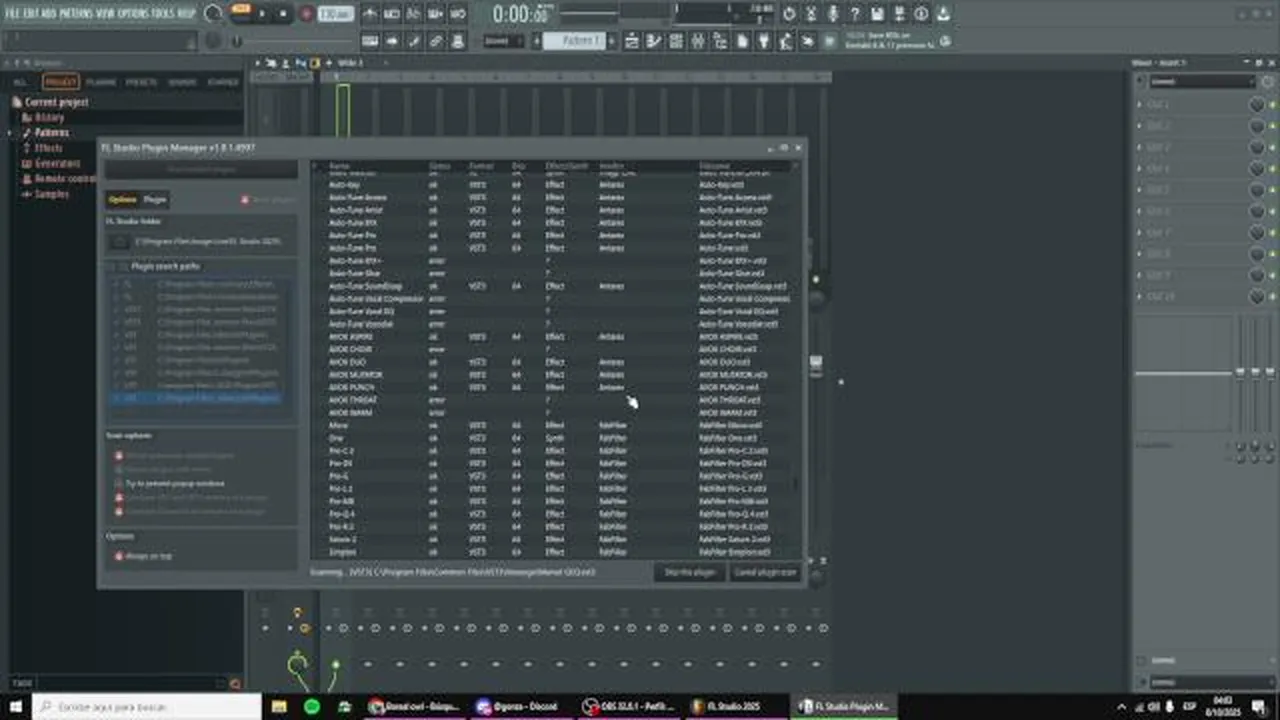The image size is (1280, 720).
Task: Switch to Discord window in the taskbar
Action: (520, 706)
